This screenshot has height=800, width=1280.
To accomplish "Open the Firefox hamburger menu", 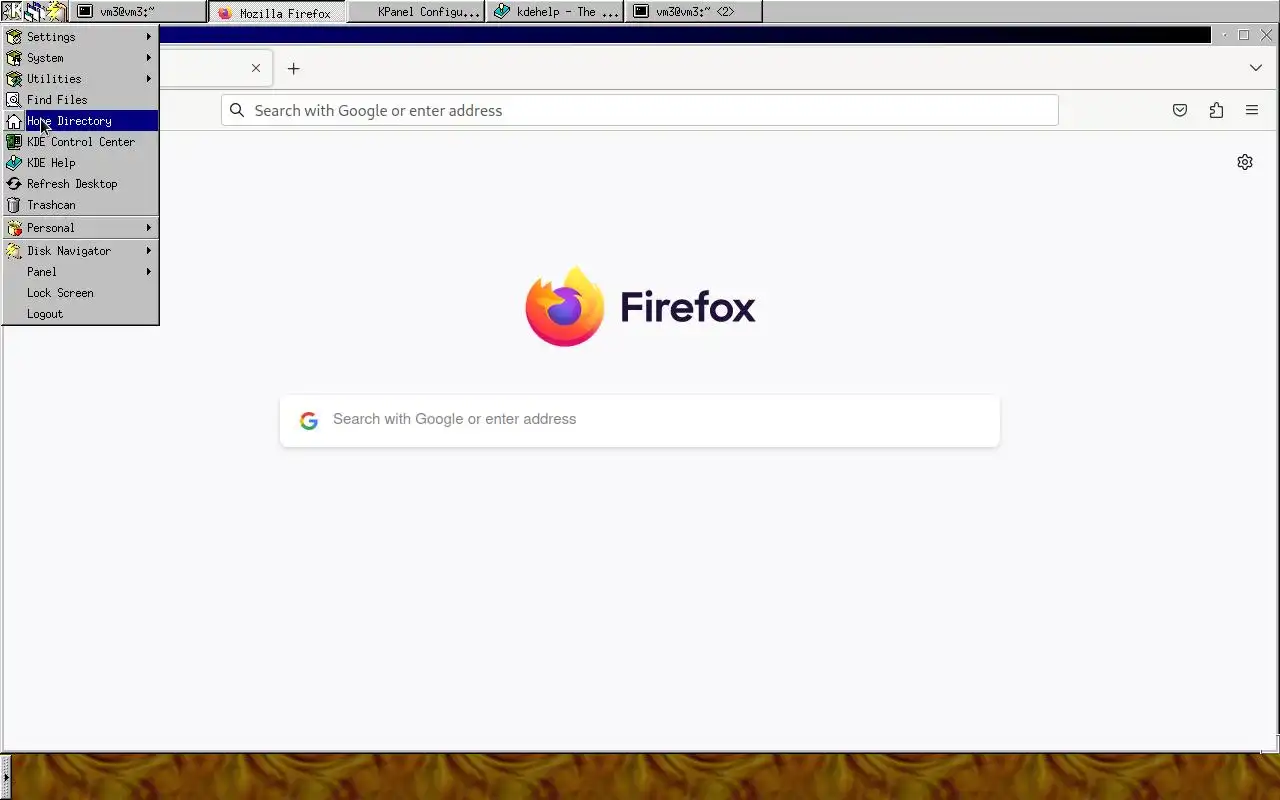I will tap(1252, 110).
